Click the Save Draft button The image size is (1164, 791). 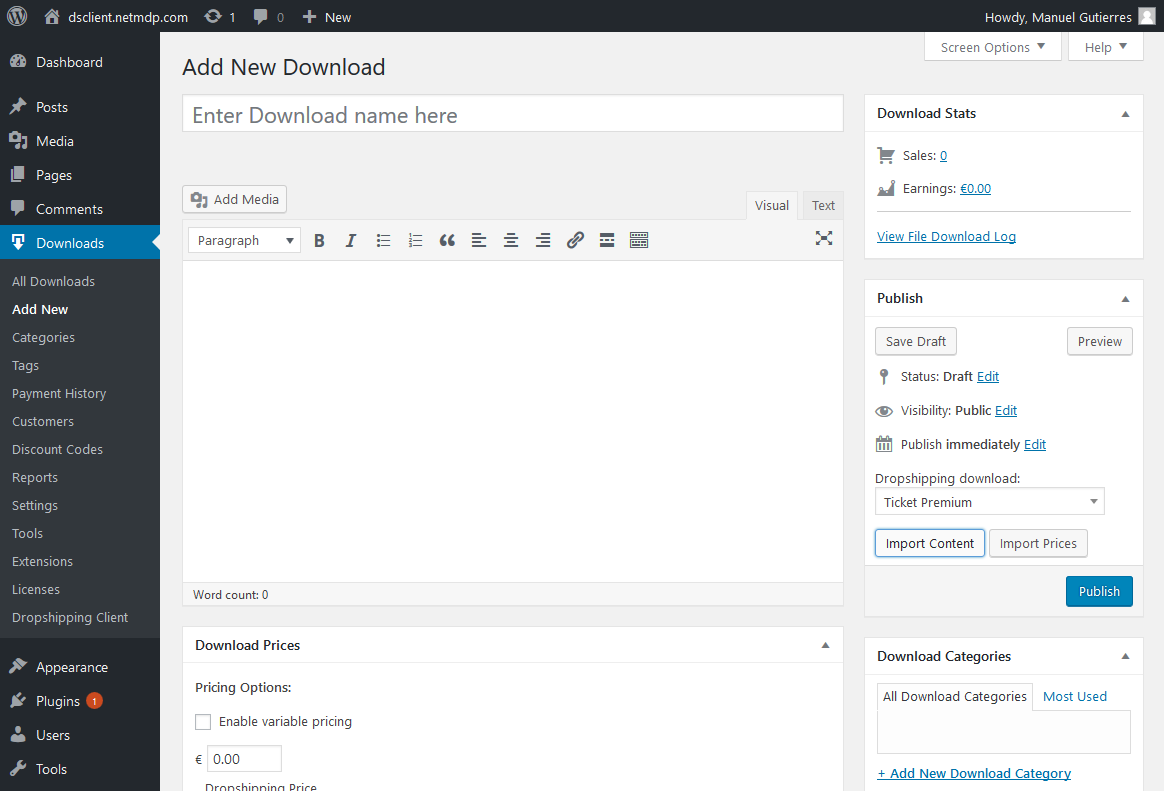click(916, 341)
